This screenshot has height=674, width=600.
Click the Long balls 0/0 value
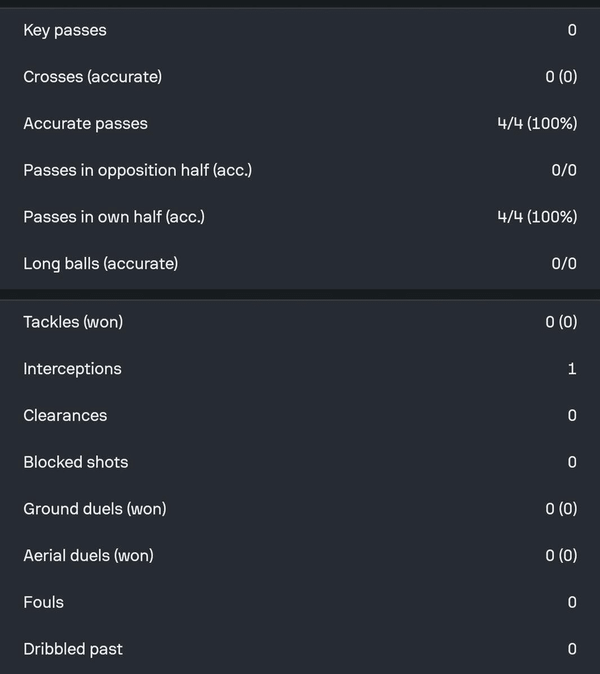coord(564,264)
